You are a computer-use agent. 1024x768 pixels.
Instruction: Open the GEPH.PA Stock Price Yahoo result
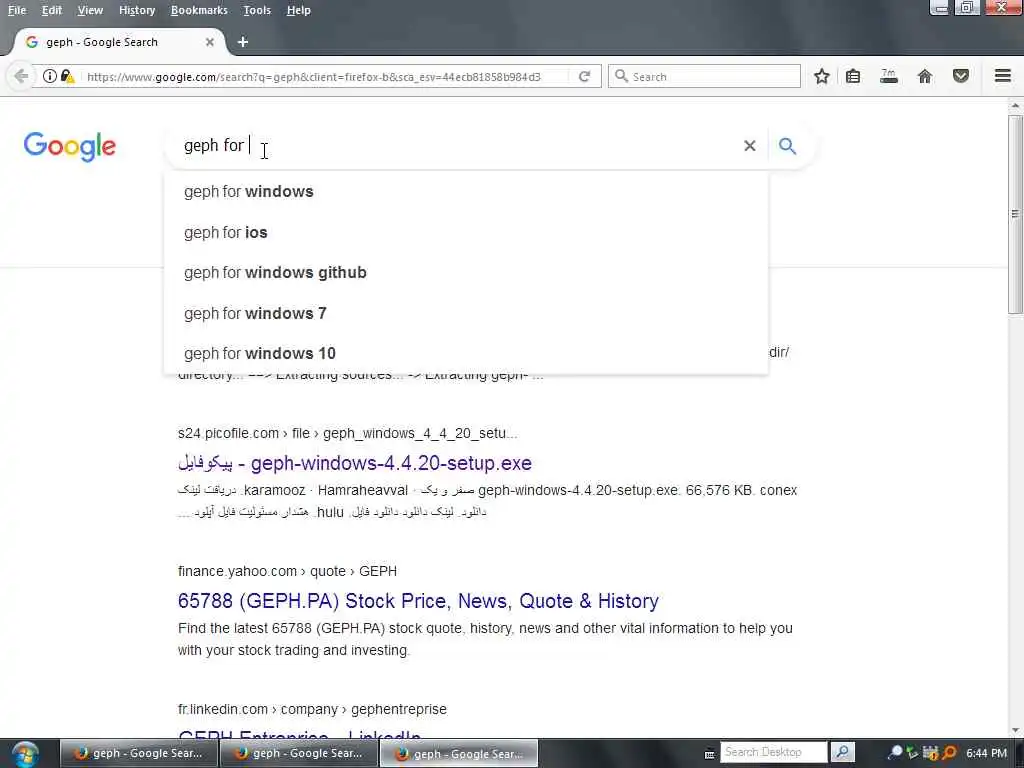[x=418, y=601]
